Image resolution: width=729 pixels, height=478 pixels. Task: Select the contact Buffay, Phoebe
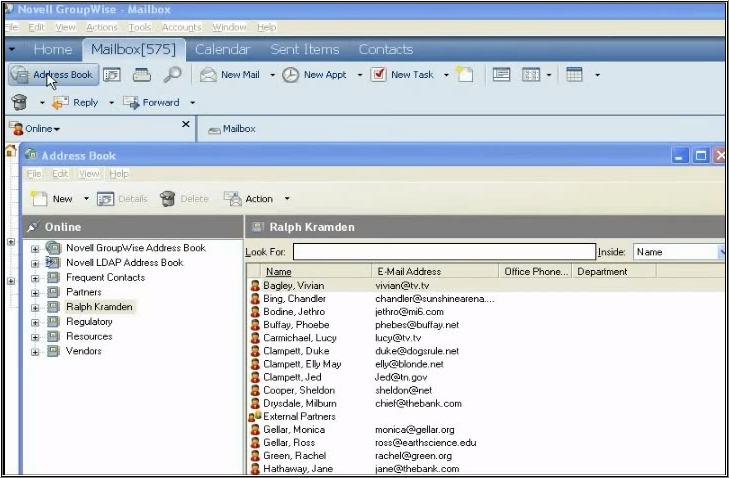296,325
